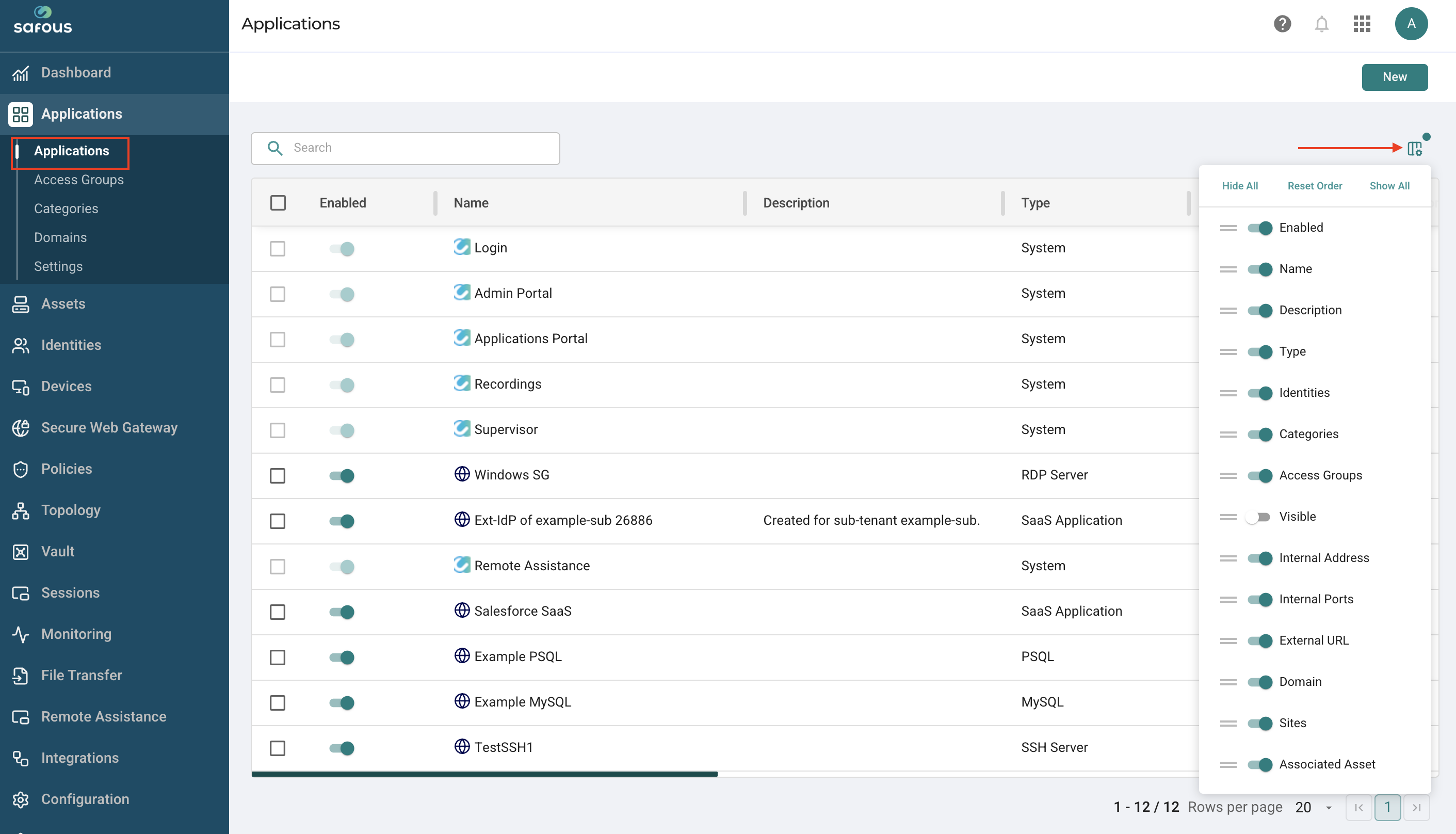Expand the Assets sidebar section

(115, 304)
